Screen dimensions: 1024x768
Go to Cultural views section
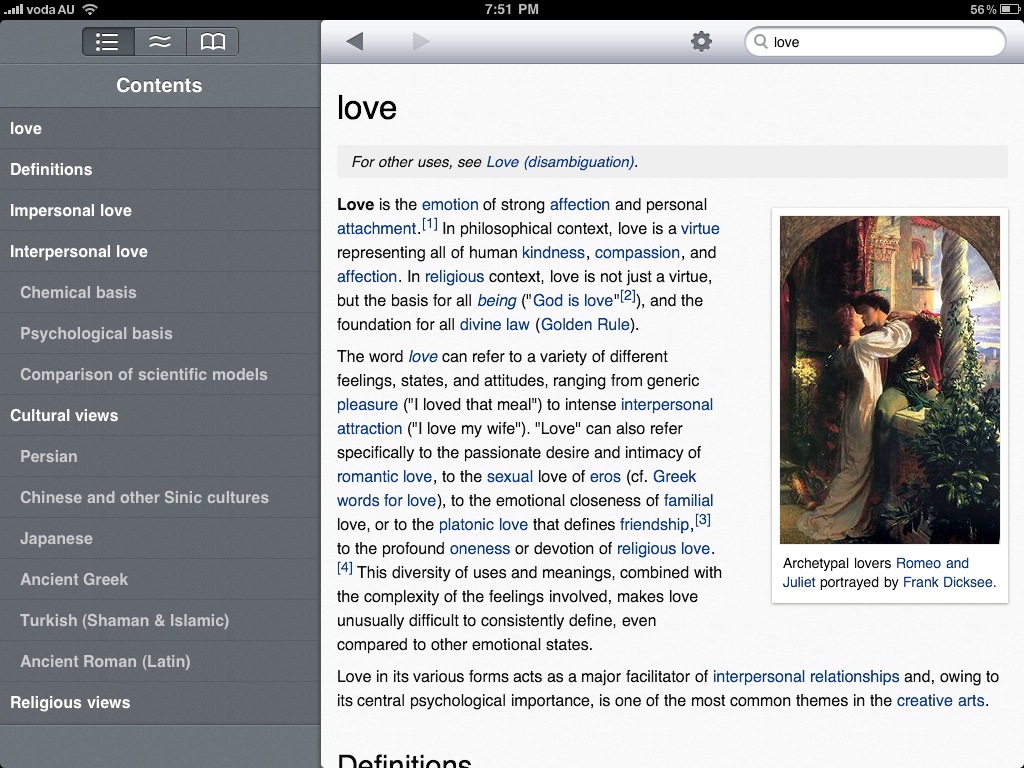click(x=64, y=415)
